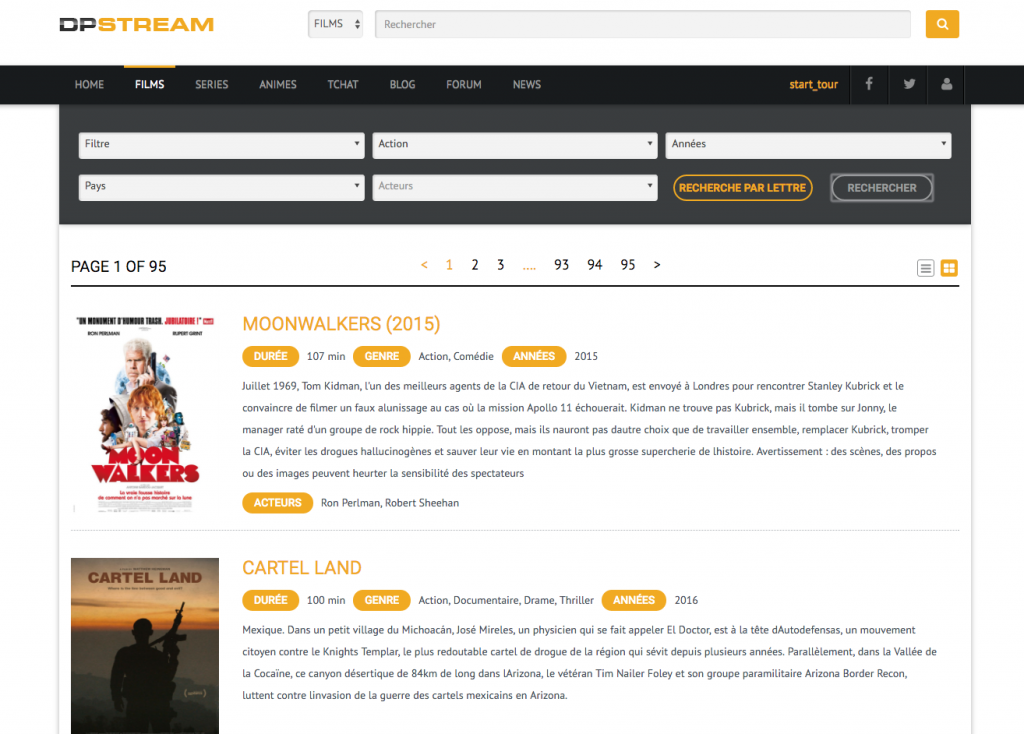
Task: Open the Filtre dropdown
Action: [x=221, y=144]
